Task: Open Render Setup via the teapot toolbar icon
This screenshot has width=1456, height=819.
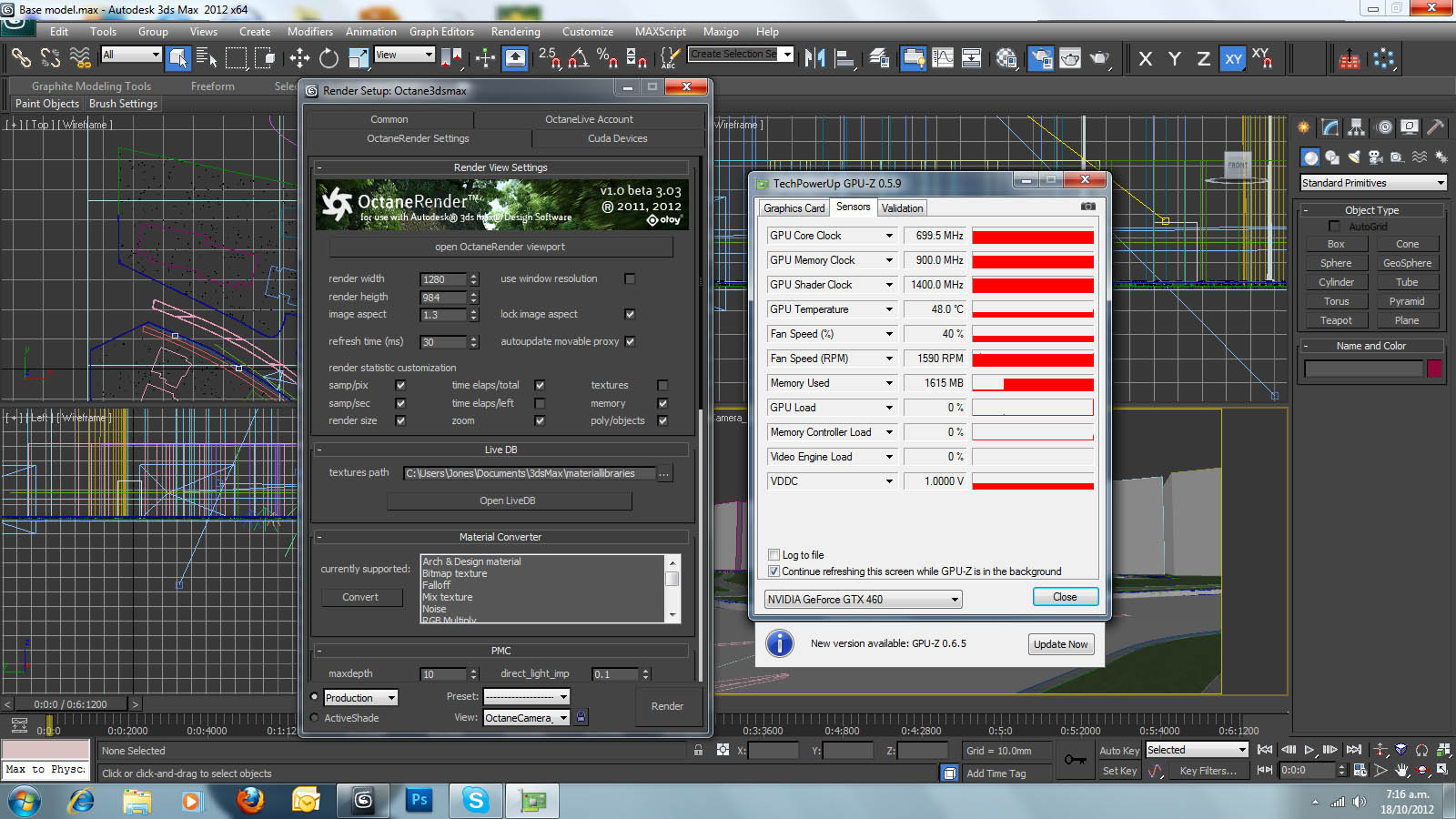Action: click(x=1040, y=58)
